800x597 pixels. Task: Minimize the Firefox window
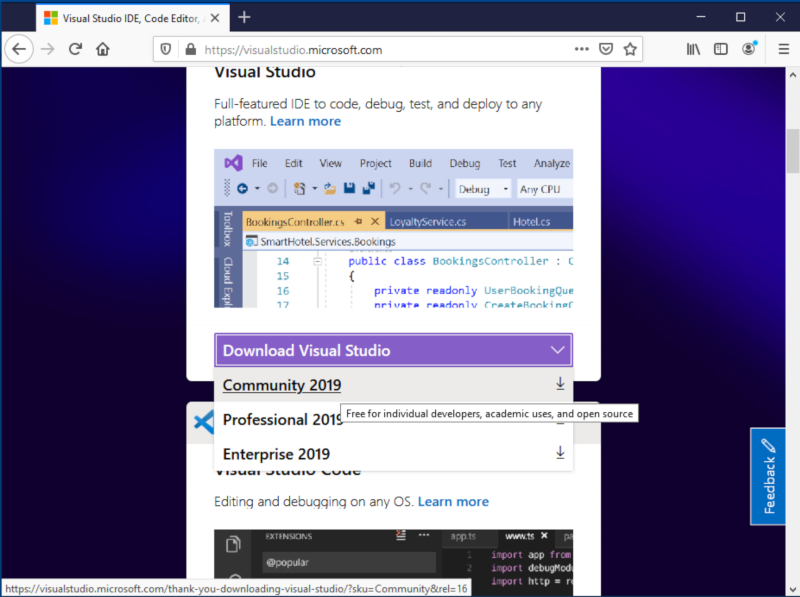pyautogui.click(x=701, y=17)
